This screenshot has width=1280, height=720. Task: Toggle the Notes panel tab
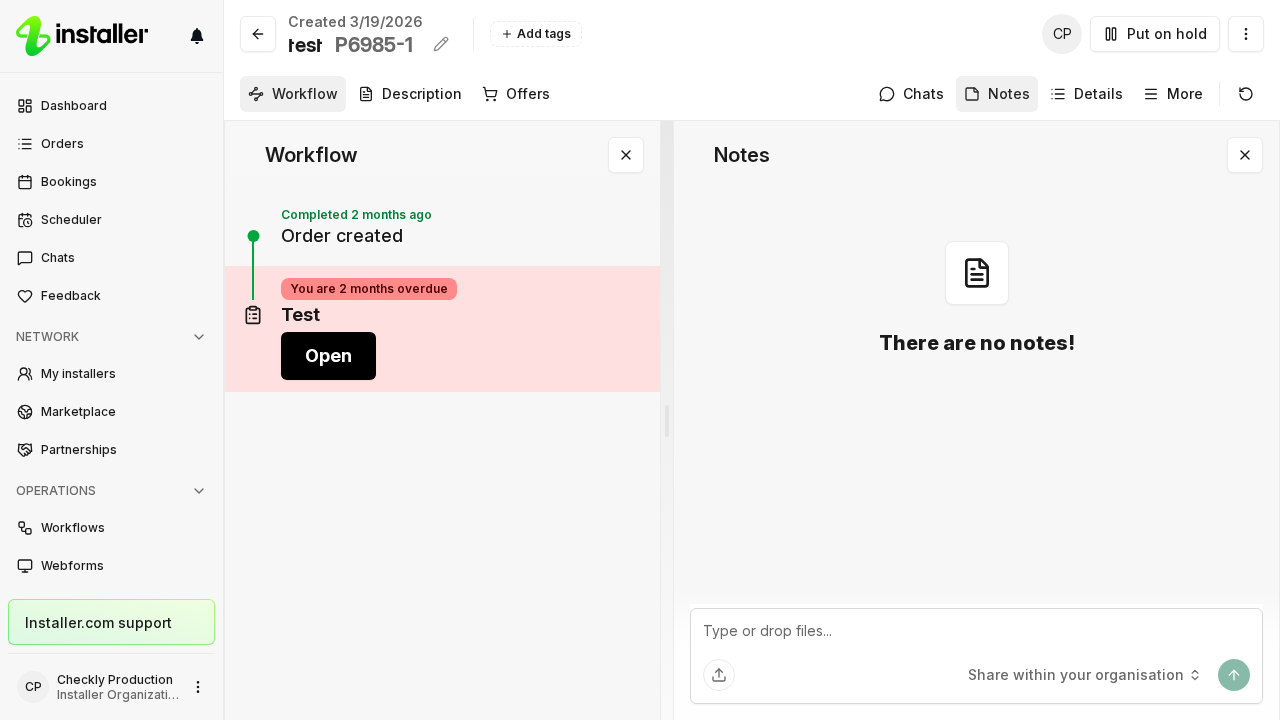click(x=997, y=94)
